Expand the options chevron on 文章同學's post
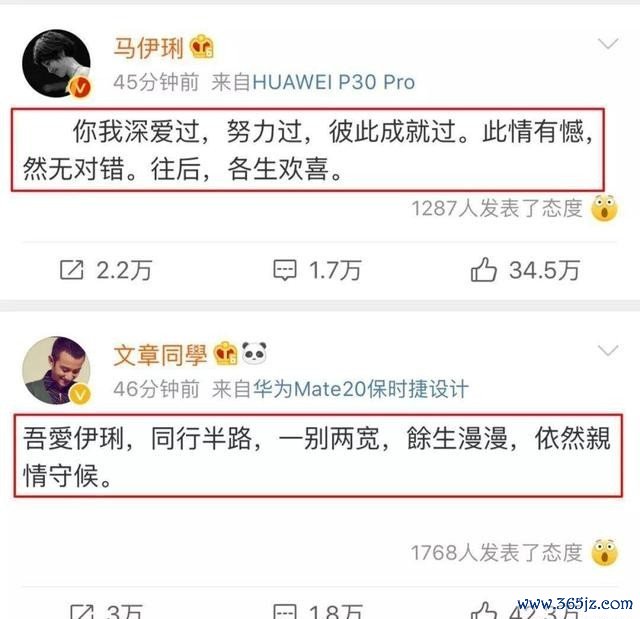Image resolution: width=640 pixels, height=619 pixels. pyautogui.click(x=608, y=350)
